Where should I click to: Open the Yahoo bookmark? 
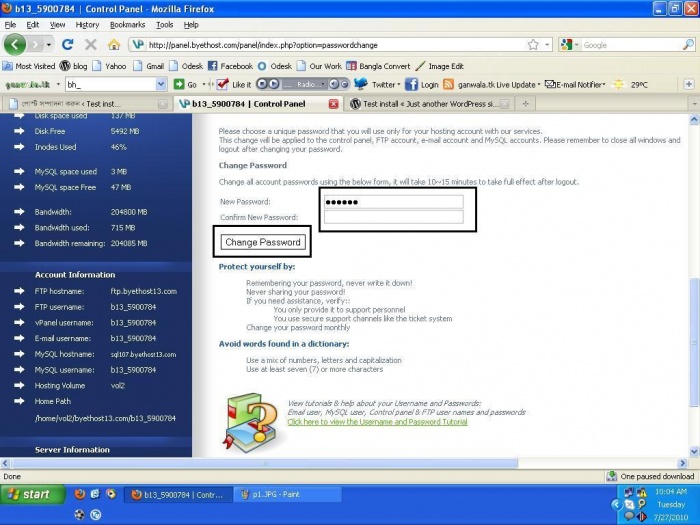click(x=109, y=66)
